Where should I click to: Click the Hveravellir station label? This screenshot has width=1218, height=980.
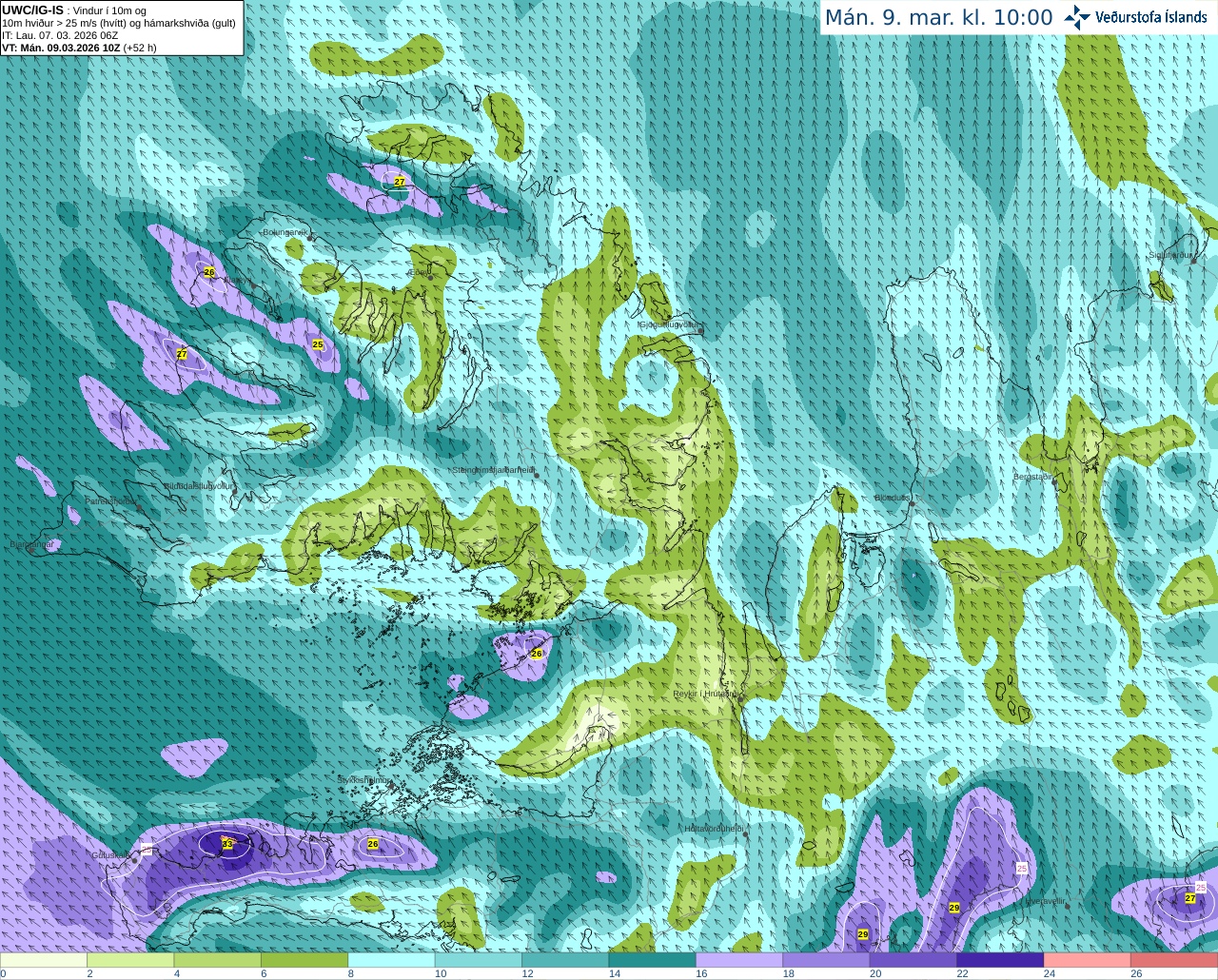click(x=1045, y=901)
